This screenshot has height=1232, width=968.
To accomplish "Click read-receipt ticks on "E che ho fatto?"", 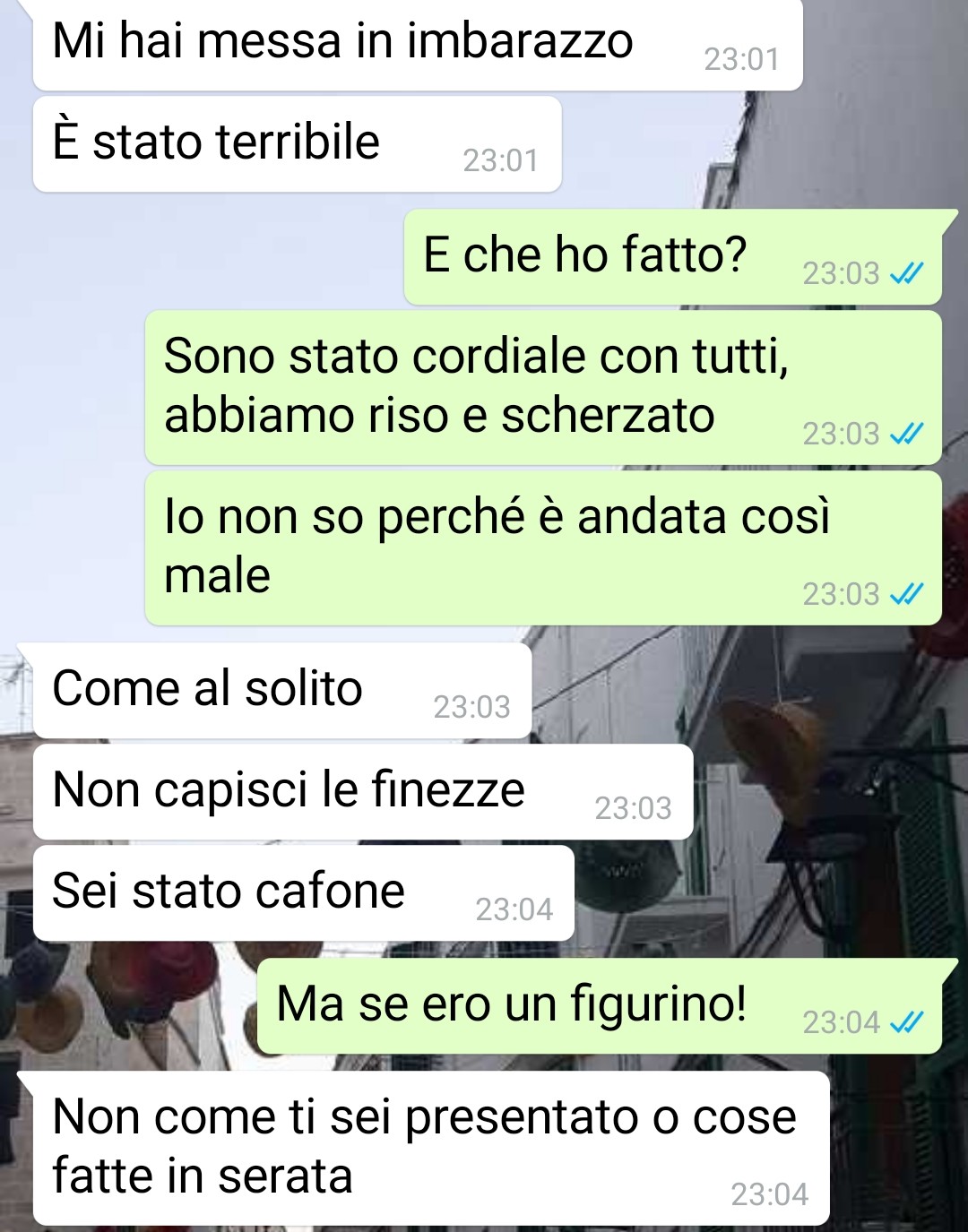I will (x=906, y=273).
